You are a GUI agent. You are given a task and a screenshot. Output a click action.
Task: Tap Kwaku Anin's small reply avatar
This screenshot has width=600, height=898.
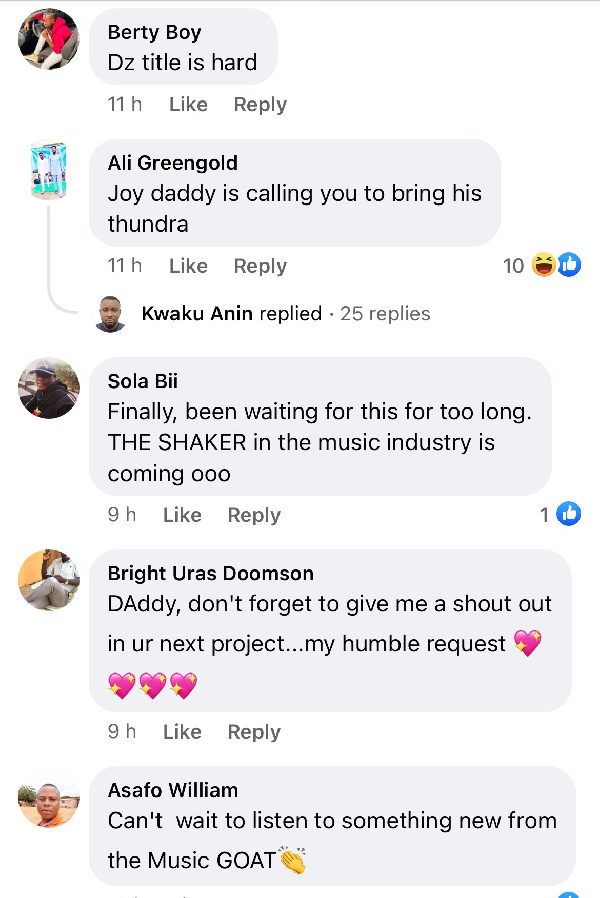click(x=110, y=314)
